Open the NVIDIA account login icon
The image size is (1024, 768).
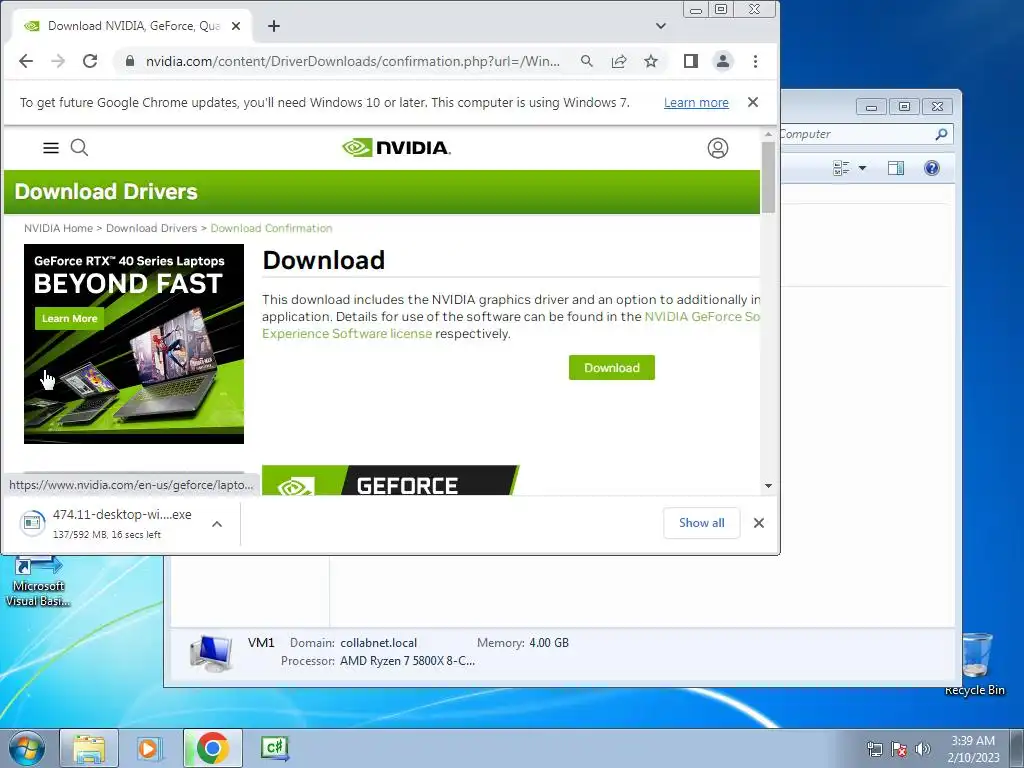[718, 148]
